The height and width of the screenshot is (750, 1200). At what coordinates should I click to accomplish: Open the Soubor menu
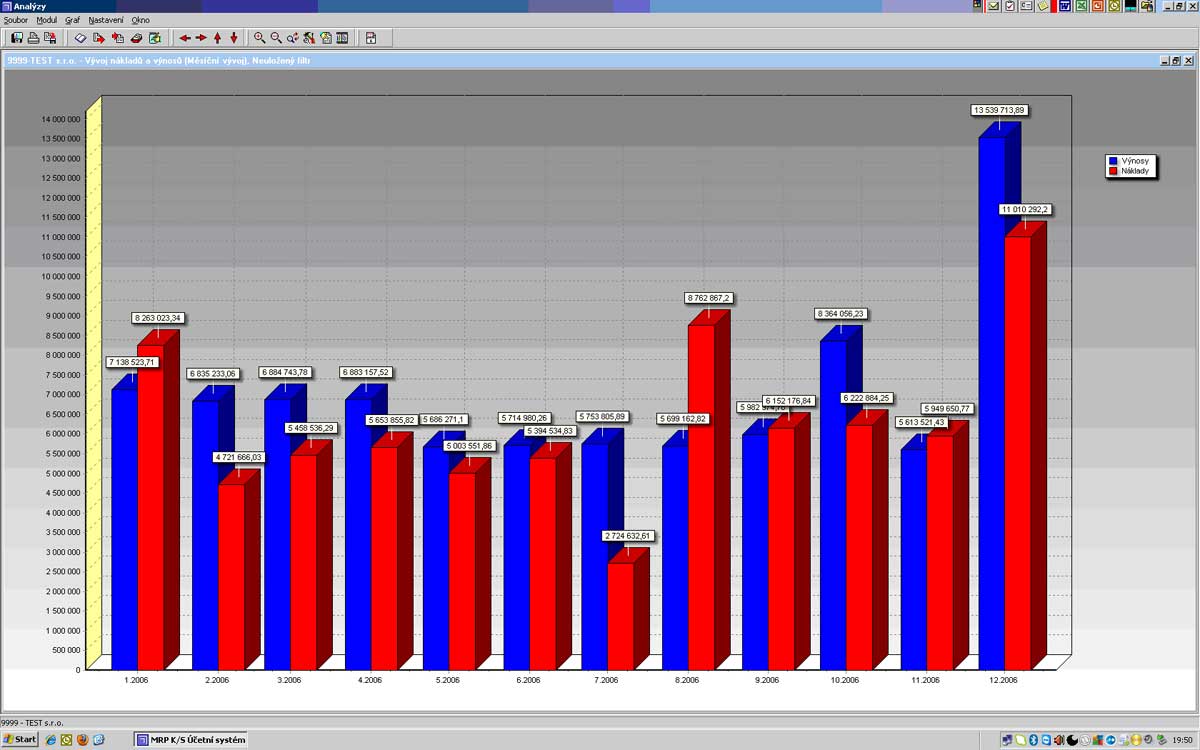[16, 20]
